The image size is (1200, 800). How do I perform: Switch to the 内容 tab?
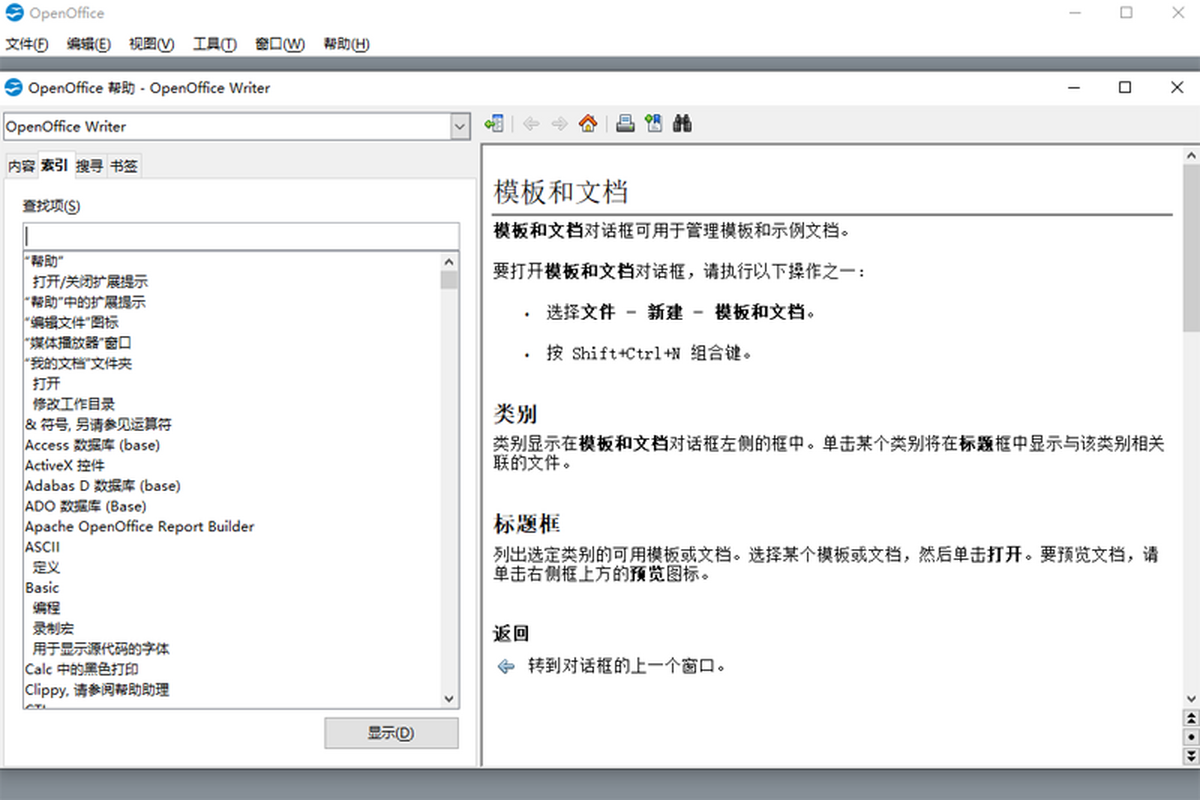click(21, 166)
